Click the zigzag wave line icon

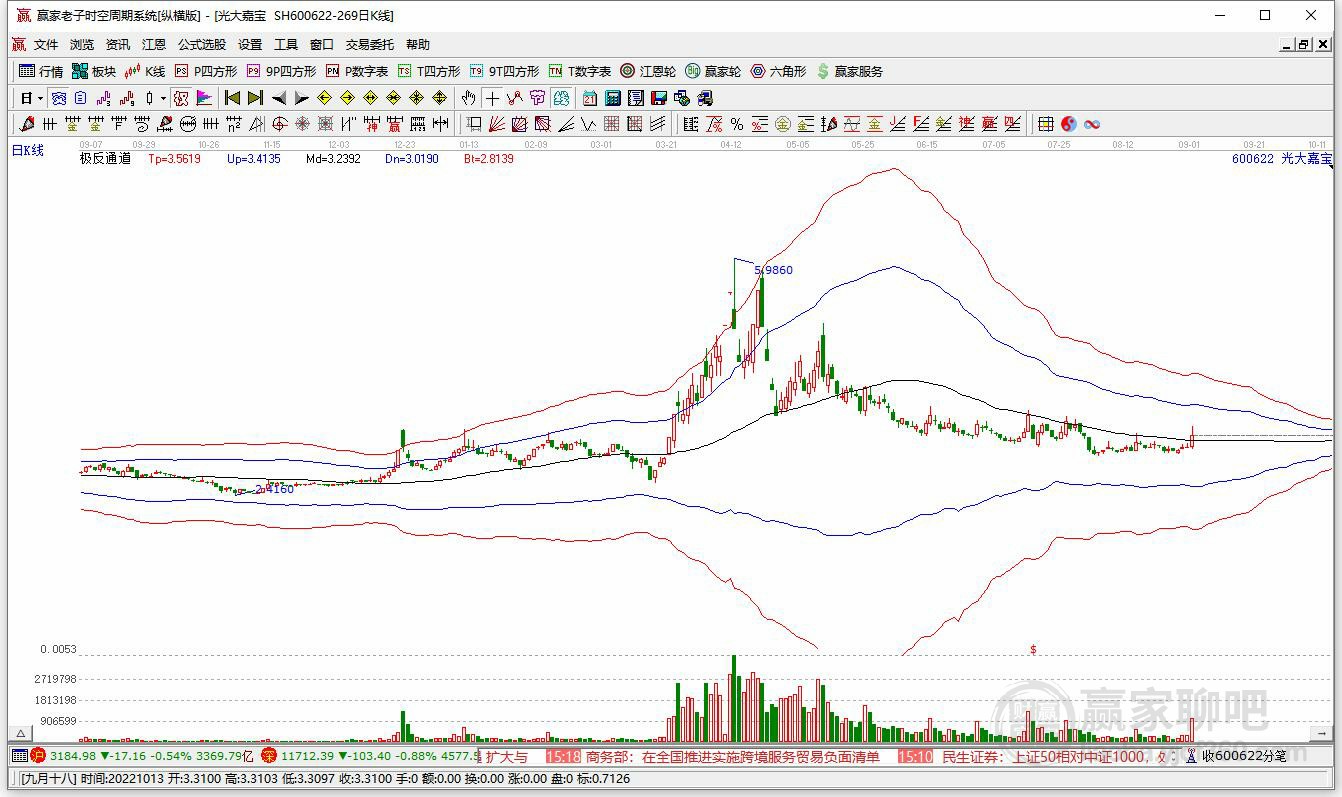coord(589,124)
